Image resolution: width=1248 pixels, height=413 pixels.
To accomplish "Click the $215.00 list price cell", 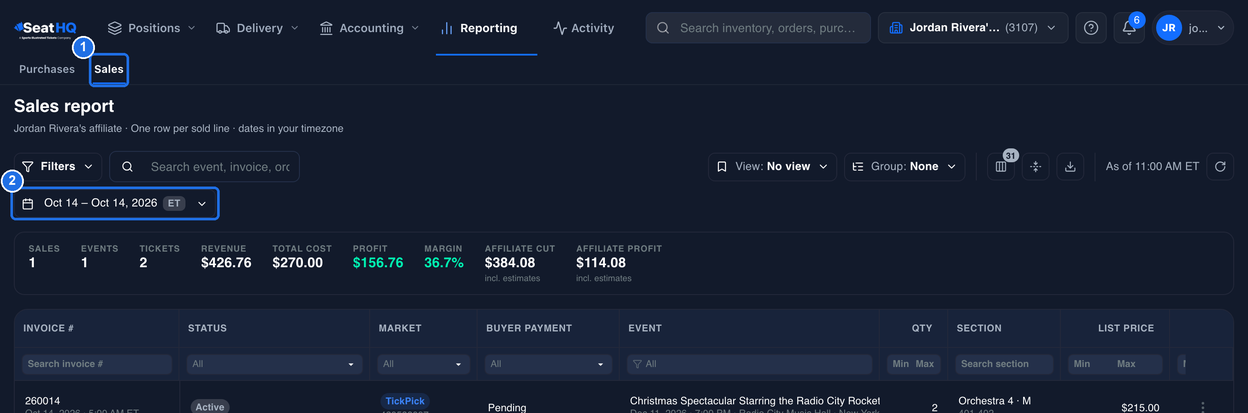I will point(1140,407).
